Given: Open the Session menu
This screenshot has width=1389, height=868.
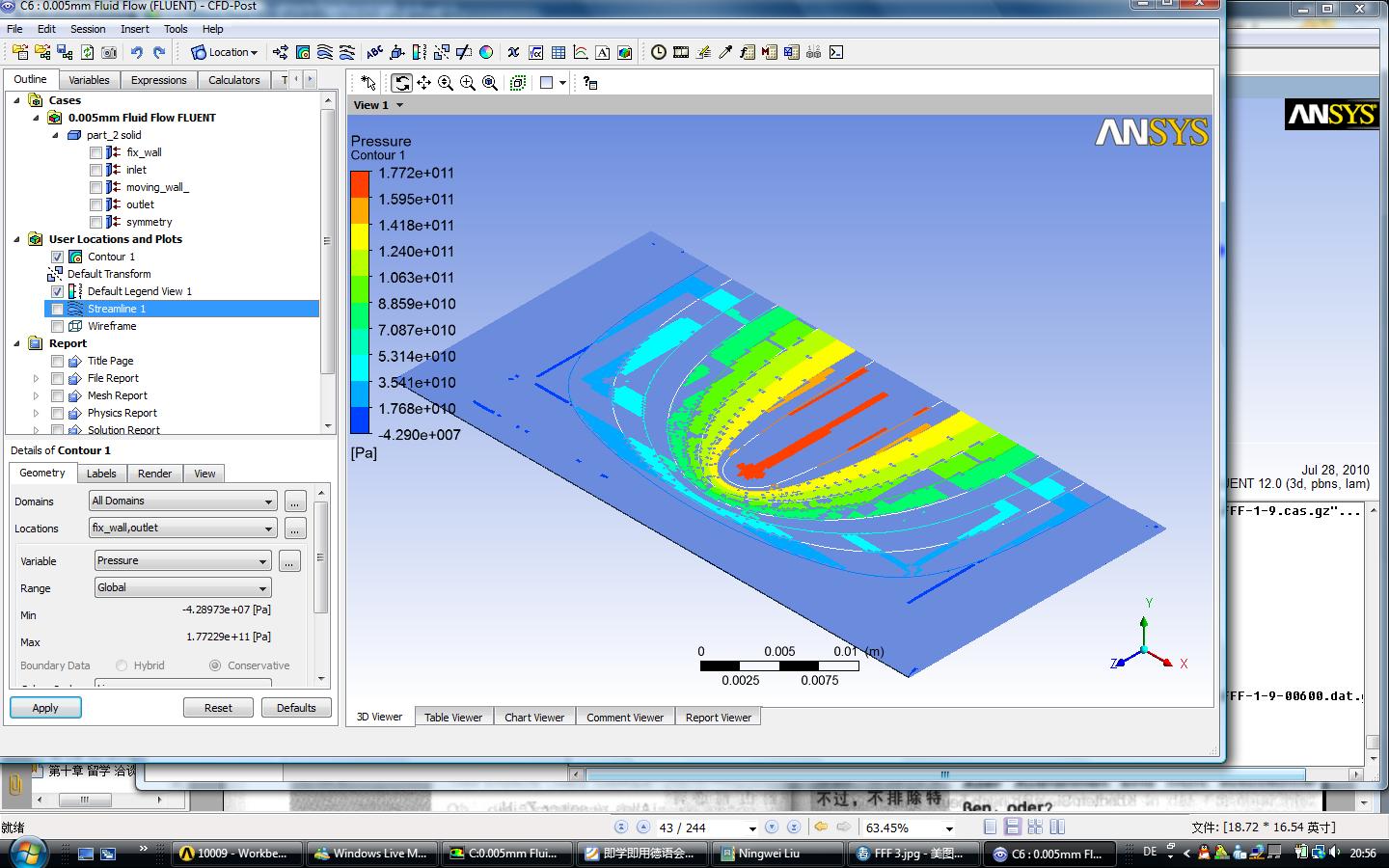Looking at the screenshot, I should point(88,29).
